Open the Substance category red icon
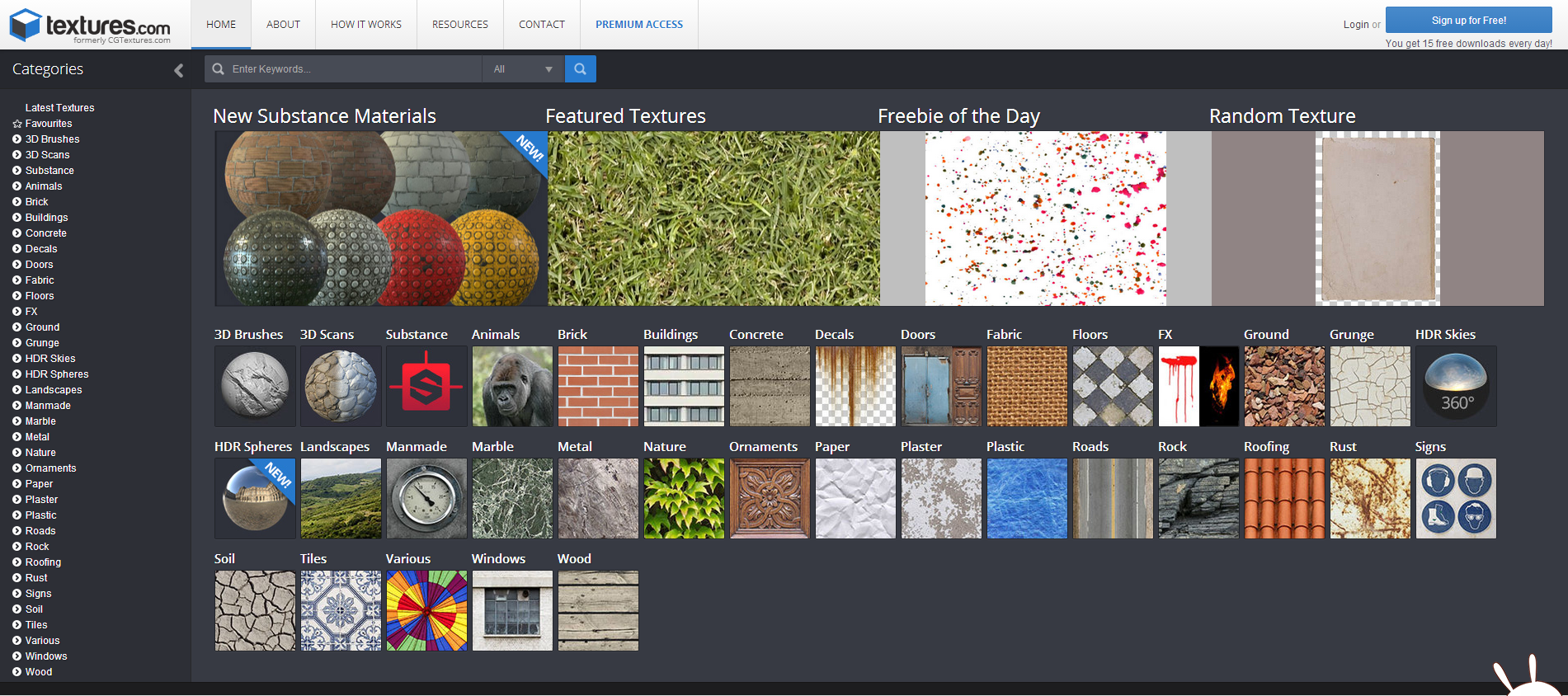Image resolution: width=1568 pixels, height=696 pixels. tap(426, 386)
